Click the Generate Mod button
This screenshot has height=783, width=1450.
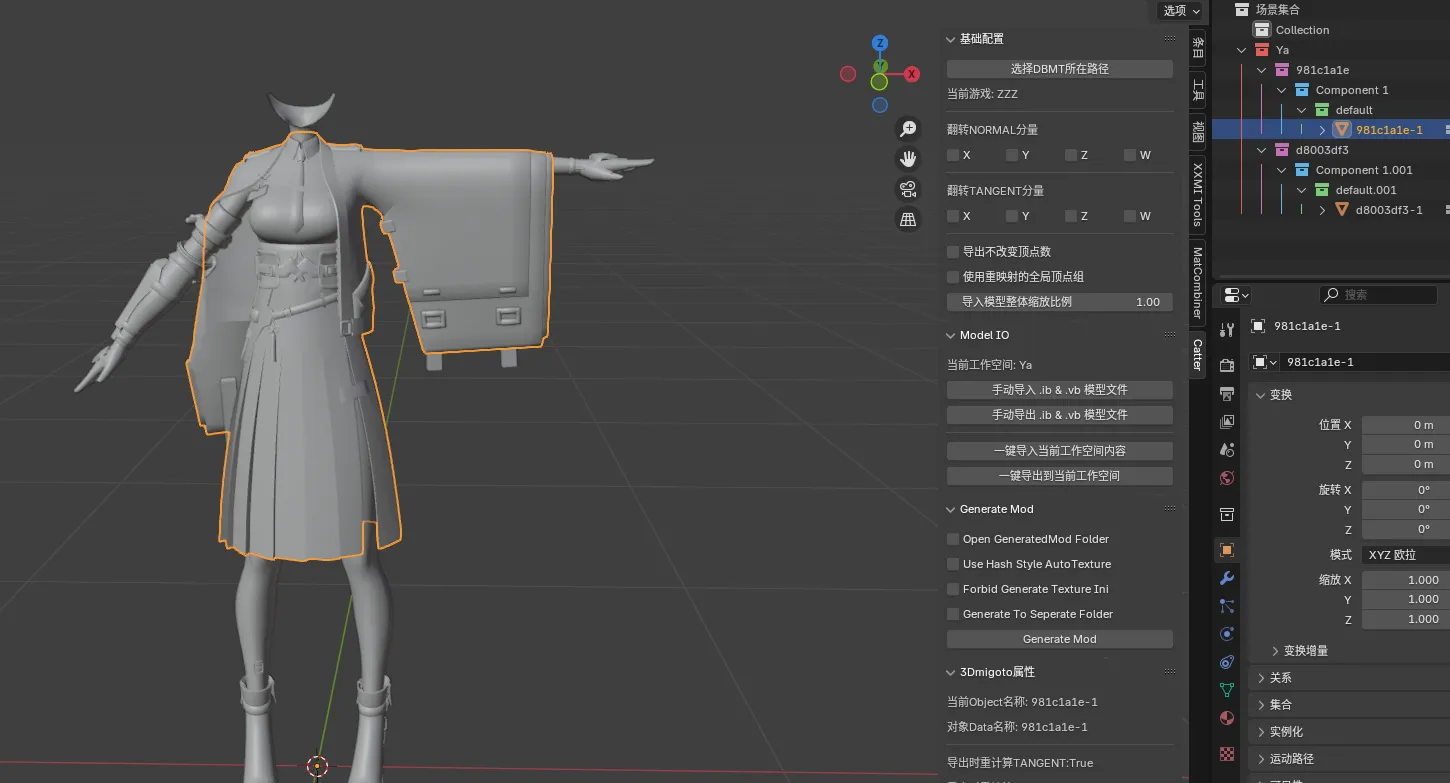[x=1060, y=639]
